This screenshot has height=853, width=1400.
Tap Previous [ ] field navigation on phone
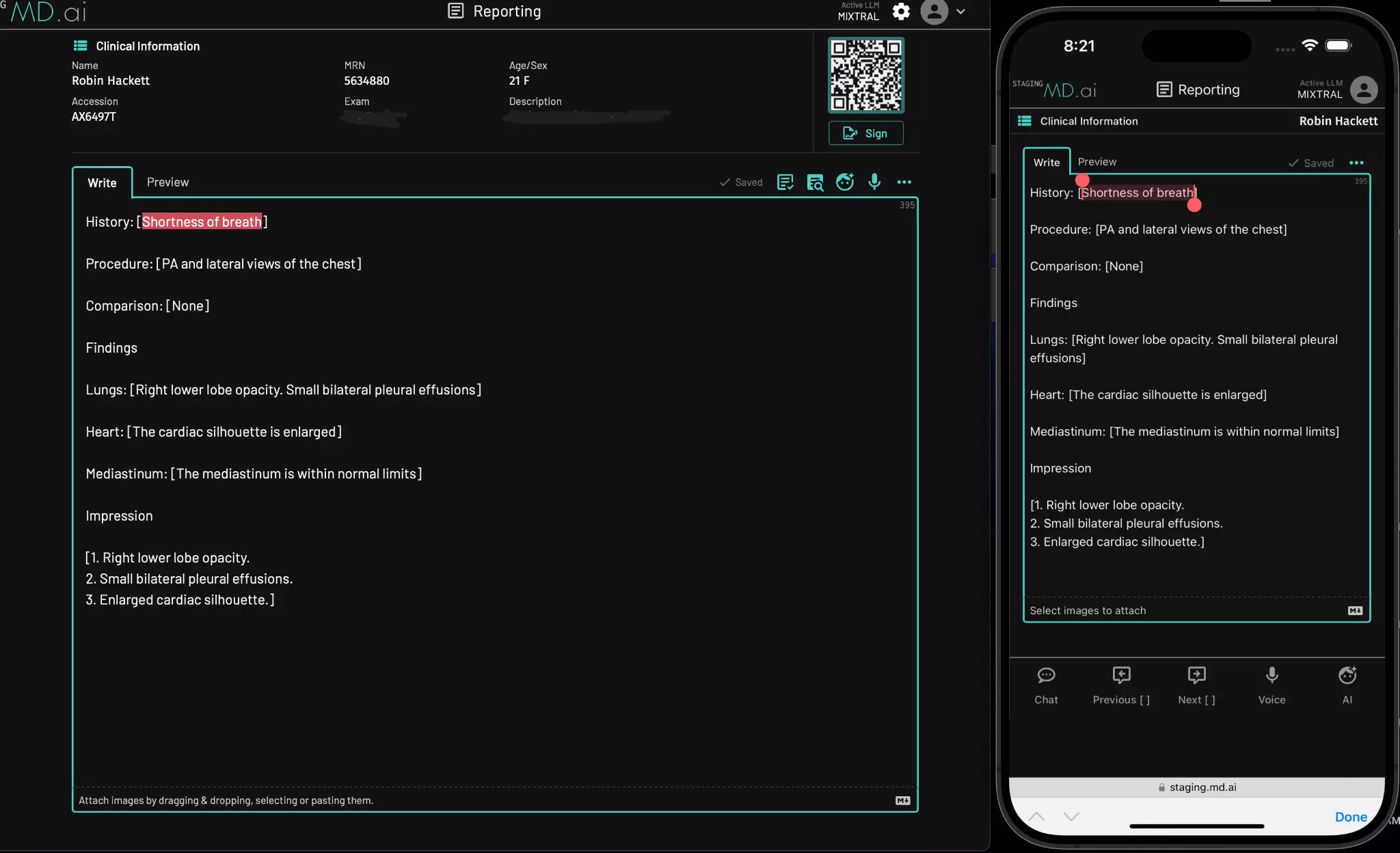[x=1121, y=685]
